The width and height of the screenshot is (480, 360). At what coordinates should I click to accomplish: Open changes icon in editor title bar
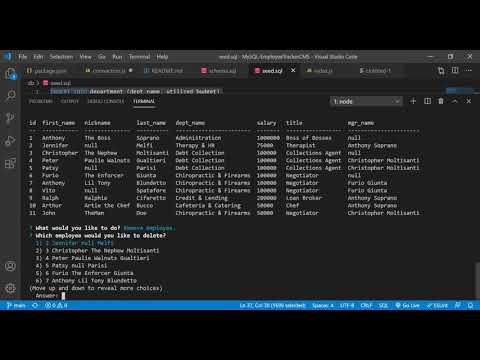441,71
